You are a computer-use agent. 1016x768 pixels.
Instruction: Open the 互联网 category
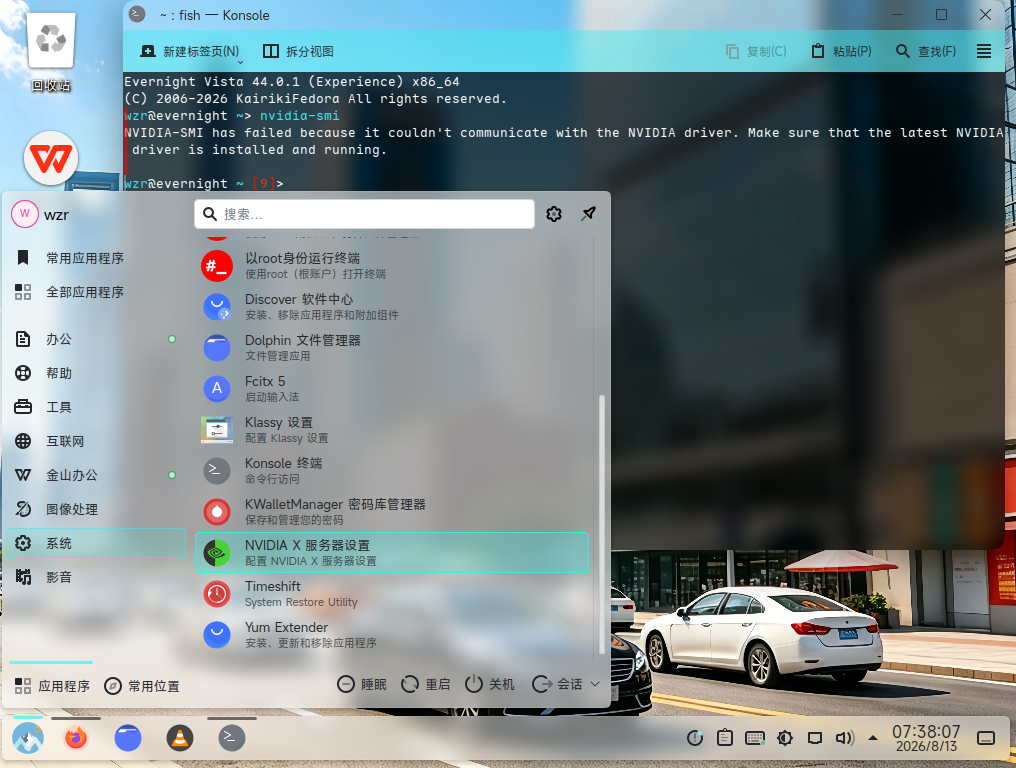click(x=96, y=441)
